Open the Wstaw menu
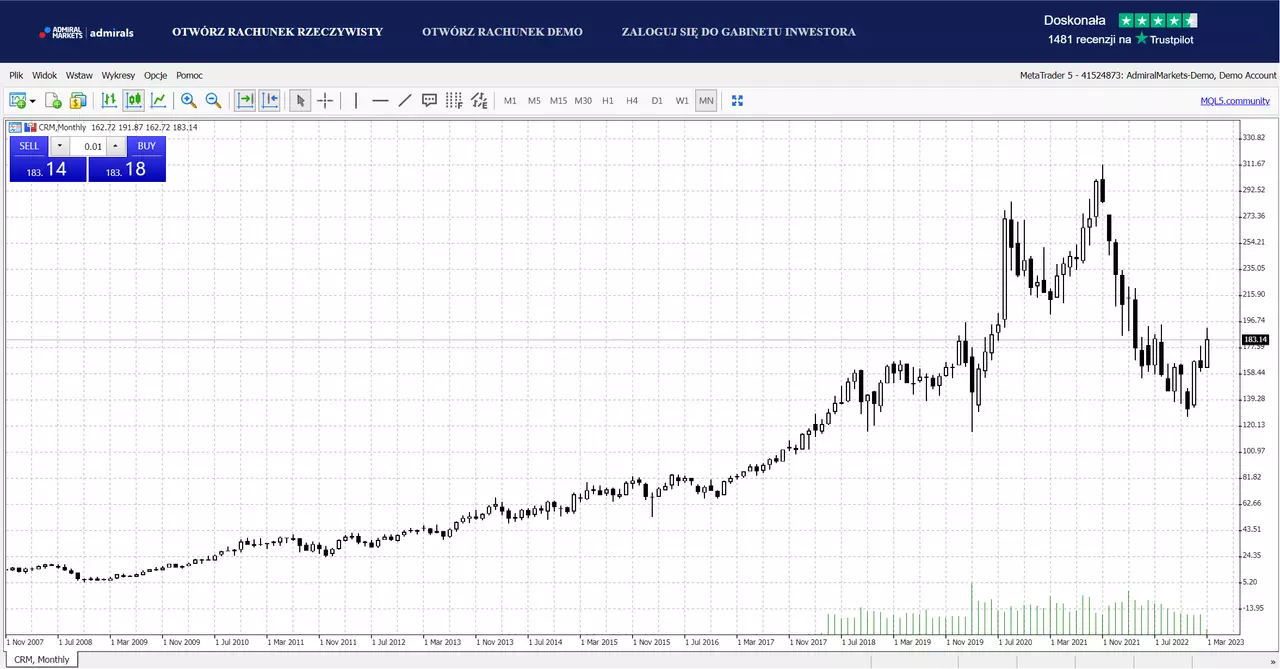This screenshot has width=1280, height=669. (79, 75)
